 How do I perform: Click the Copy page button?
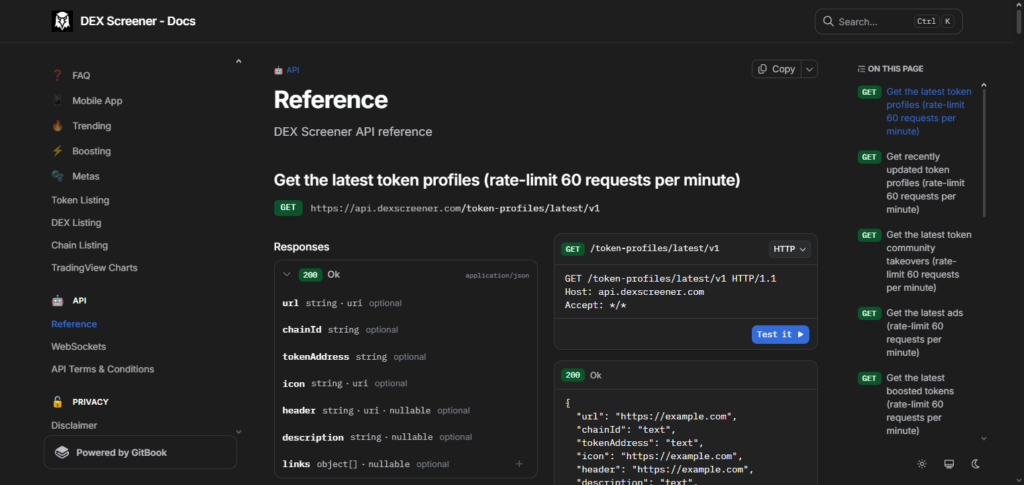[x=776, y=69]
